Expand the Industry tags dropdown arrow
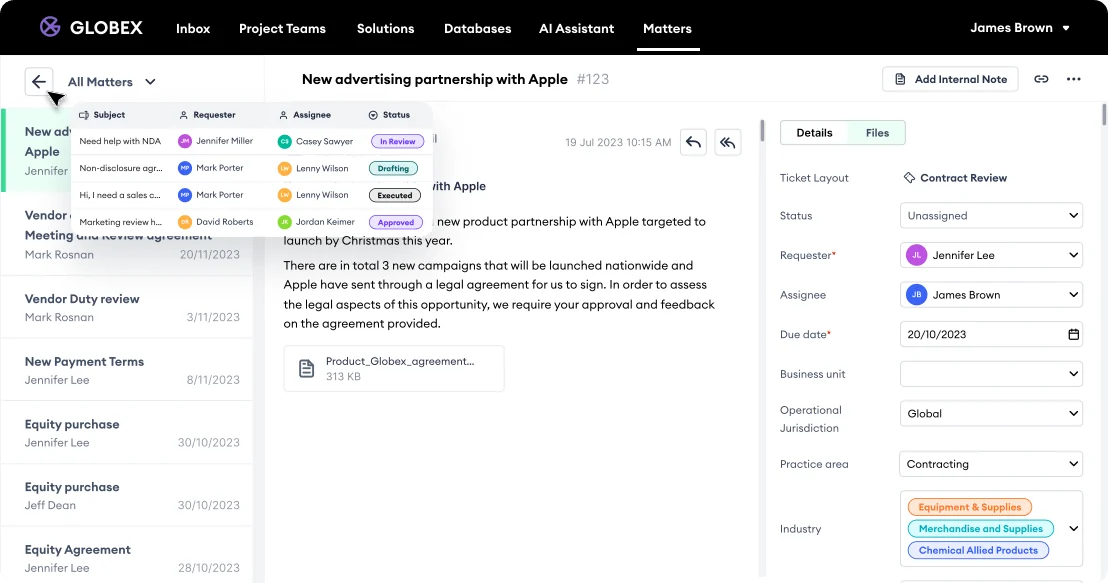The image size is (1108, 583). (x=1073, y=529)
